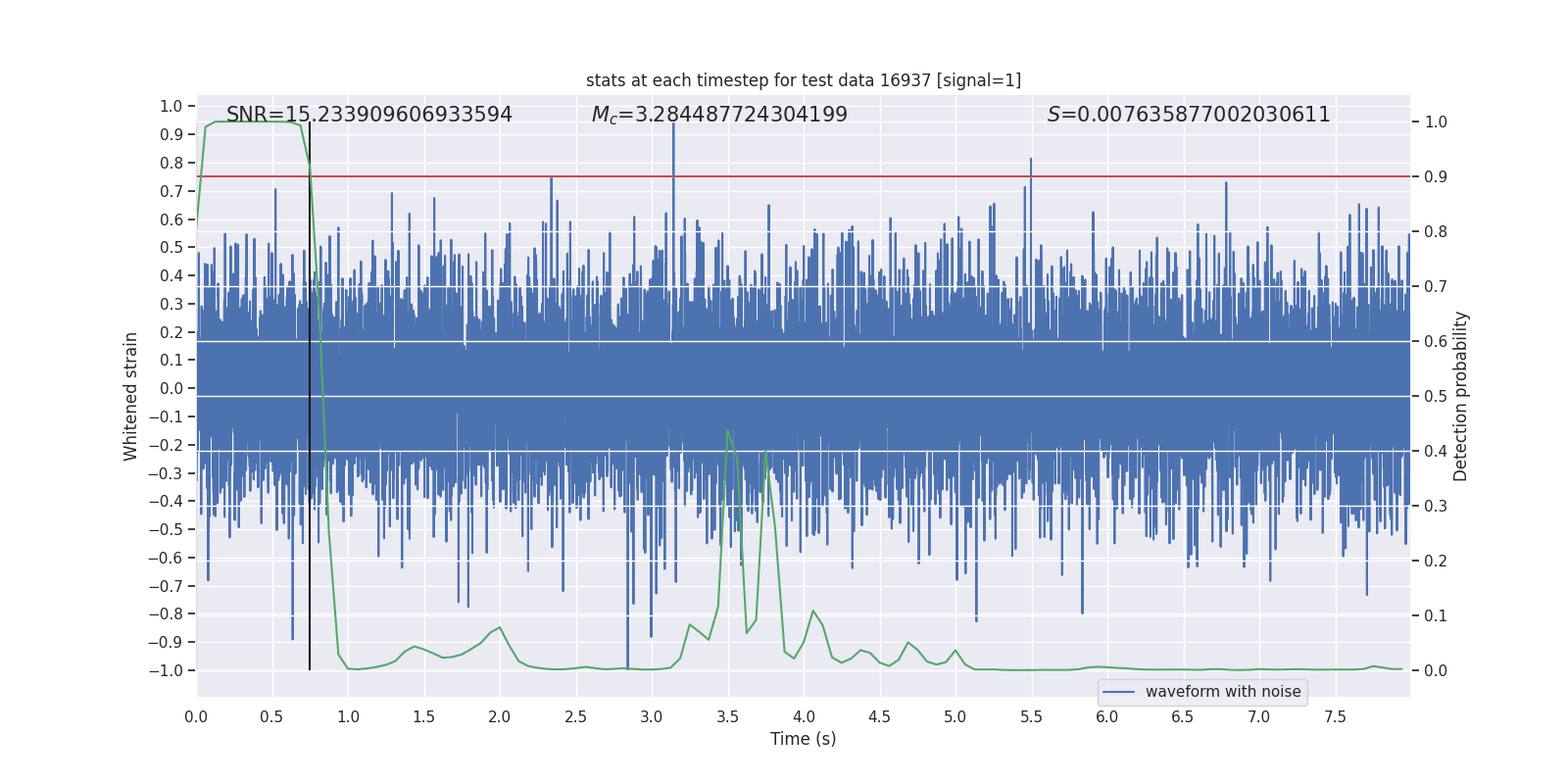Viewport: 1568px width, 784px height.
Task: Select the SNR value annotation text
Action: 369,115
